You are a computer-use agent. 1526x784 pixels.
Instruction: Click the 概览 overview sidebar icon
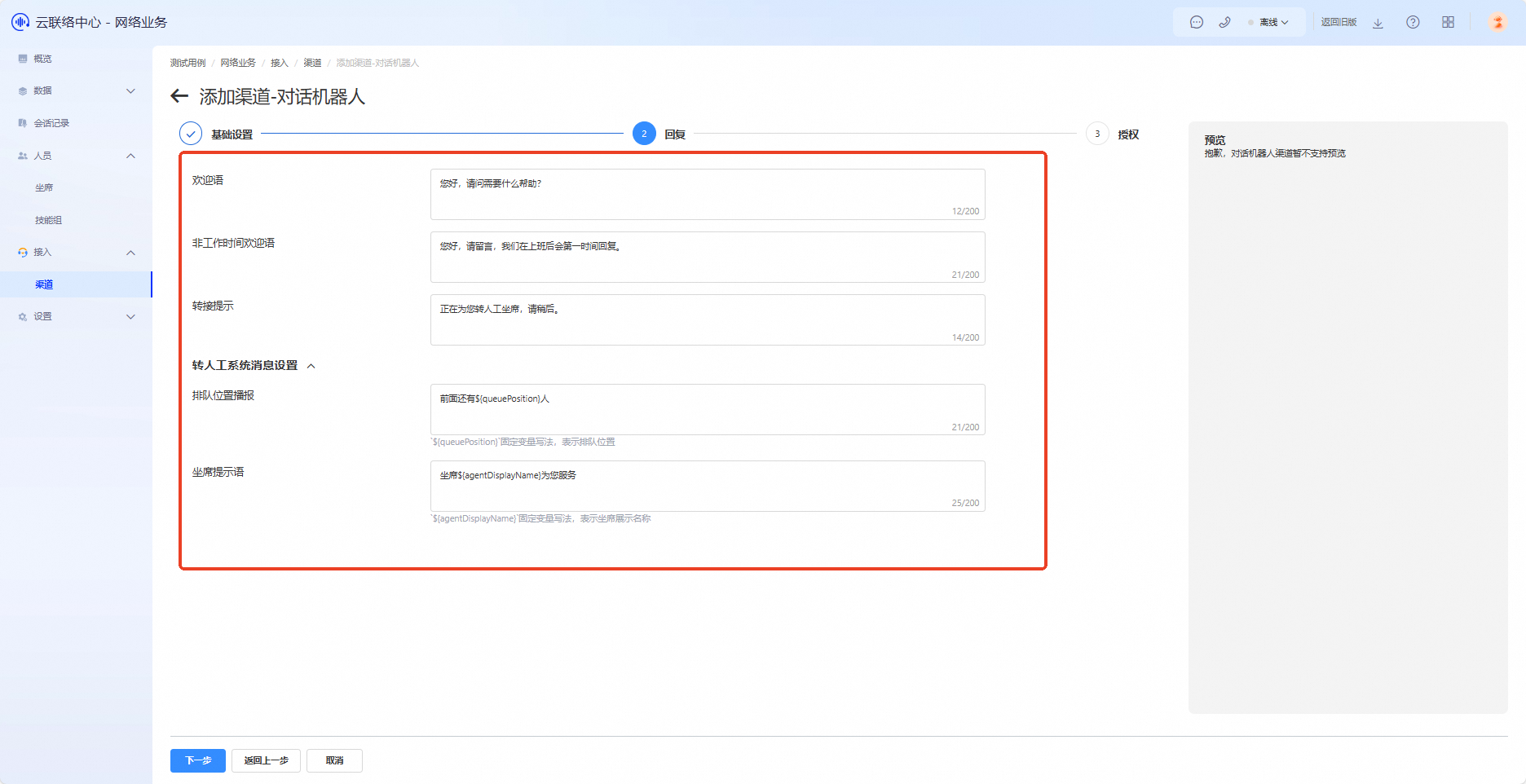23,59
